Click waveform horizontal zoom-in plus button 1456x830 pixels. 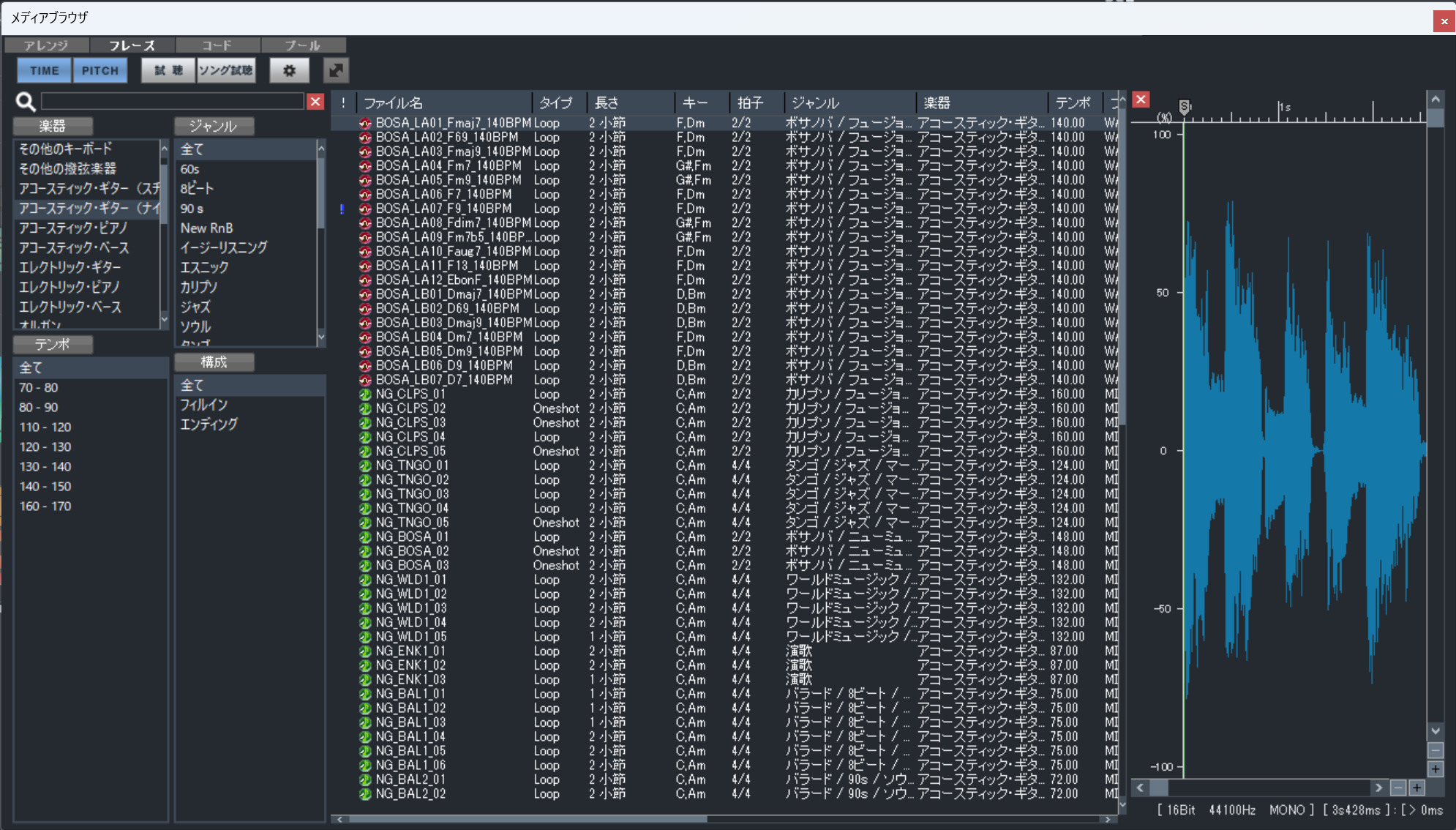click(1417, 788)
